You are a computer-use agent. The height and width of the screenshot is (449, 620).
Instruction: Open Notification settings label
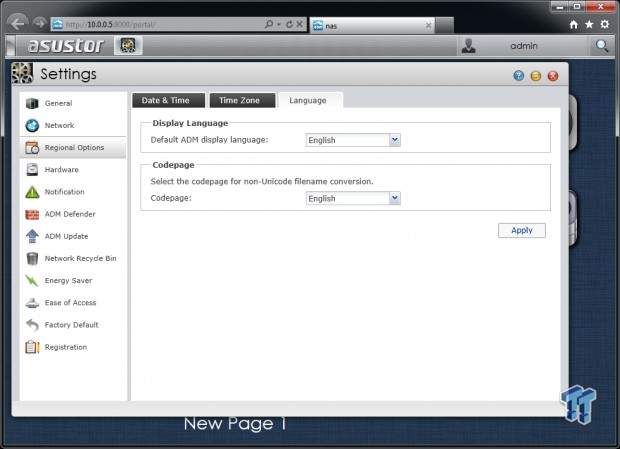pos(64,192)
